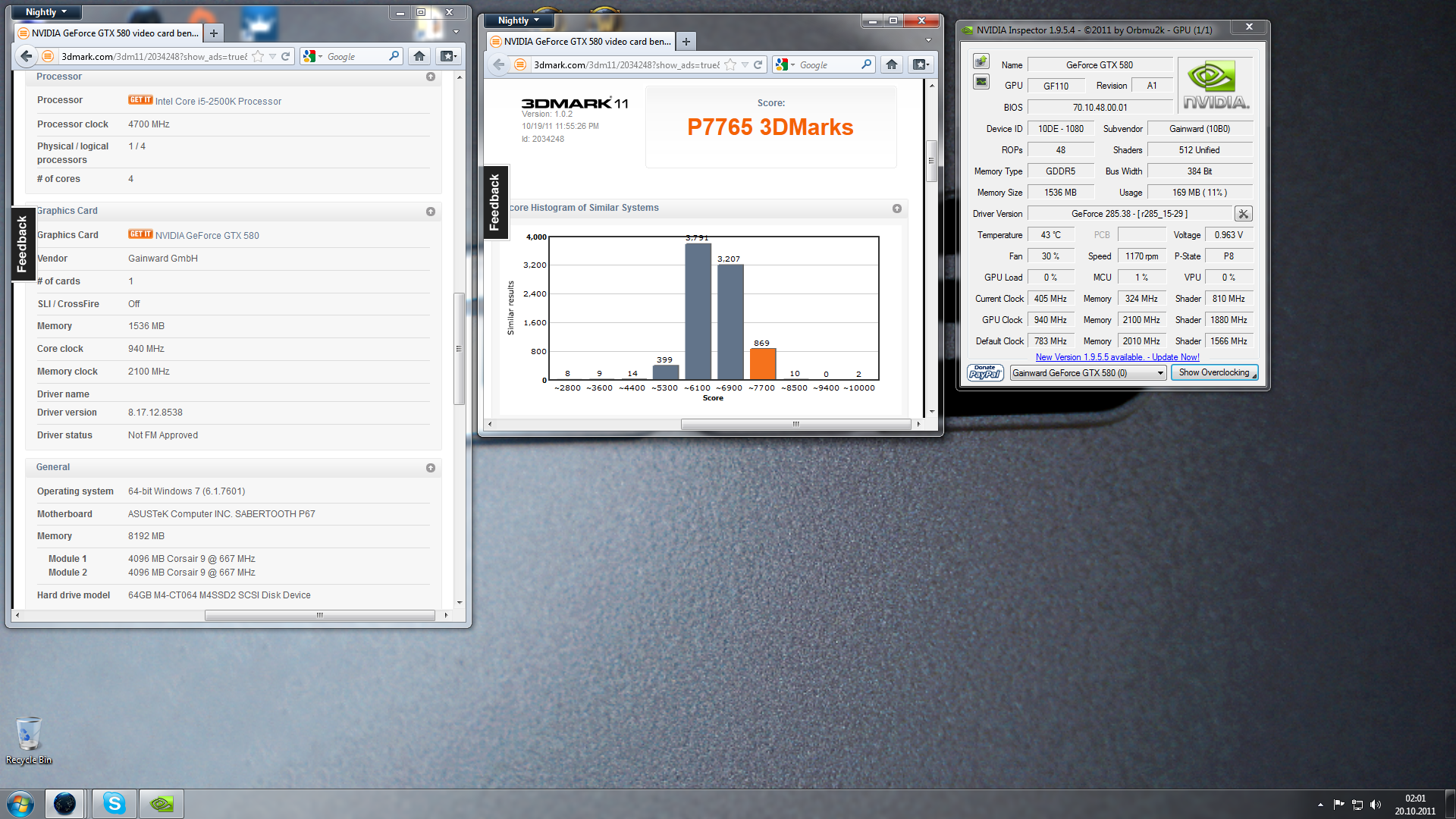
Task: Open bookmarks menu icon in left browser
Action: 448,56
